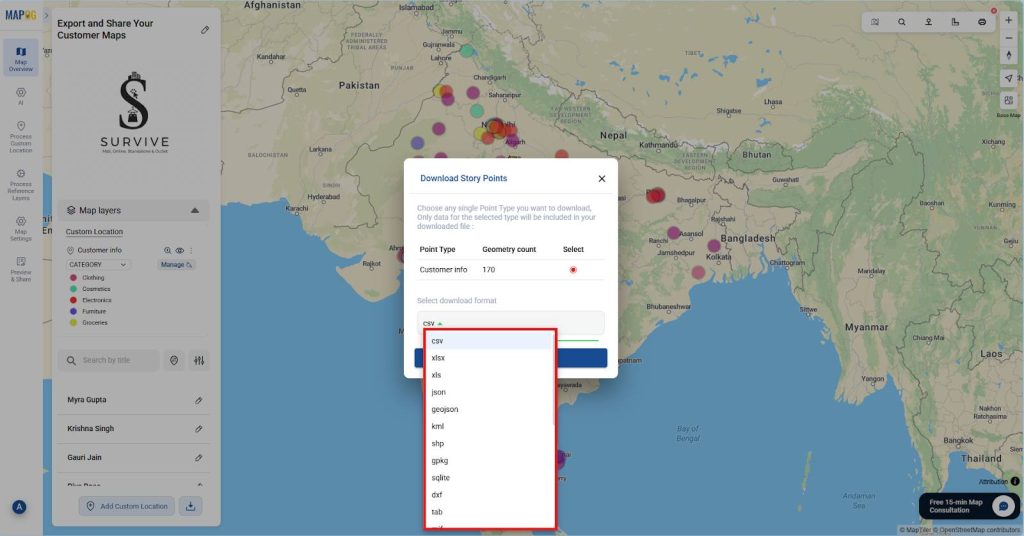This screenshot has width=1024, height=536.
Task: Open the Base Map switcher icon
Action: tap(1008, 100)
